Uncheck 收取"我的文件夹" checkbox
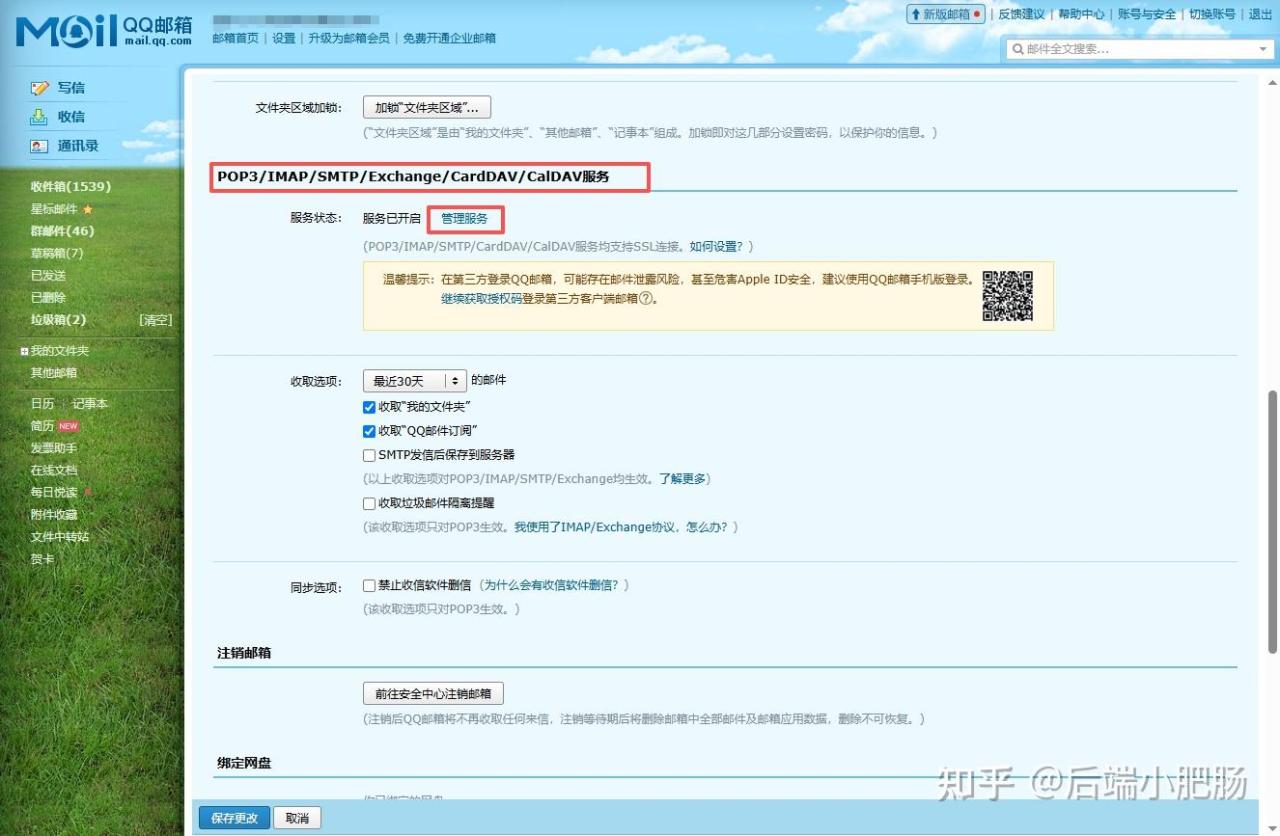Viewport: 1280px width, 836px height. (369, 407)
